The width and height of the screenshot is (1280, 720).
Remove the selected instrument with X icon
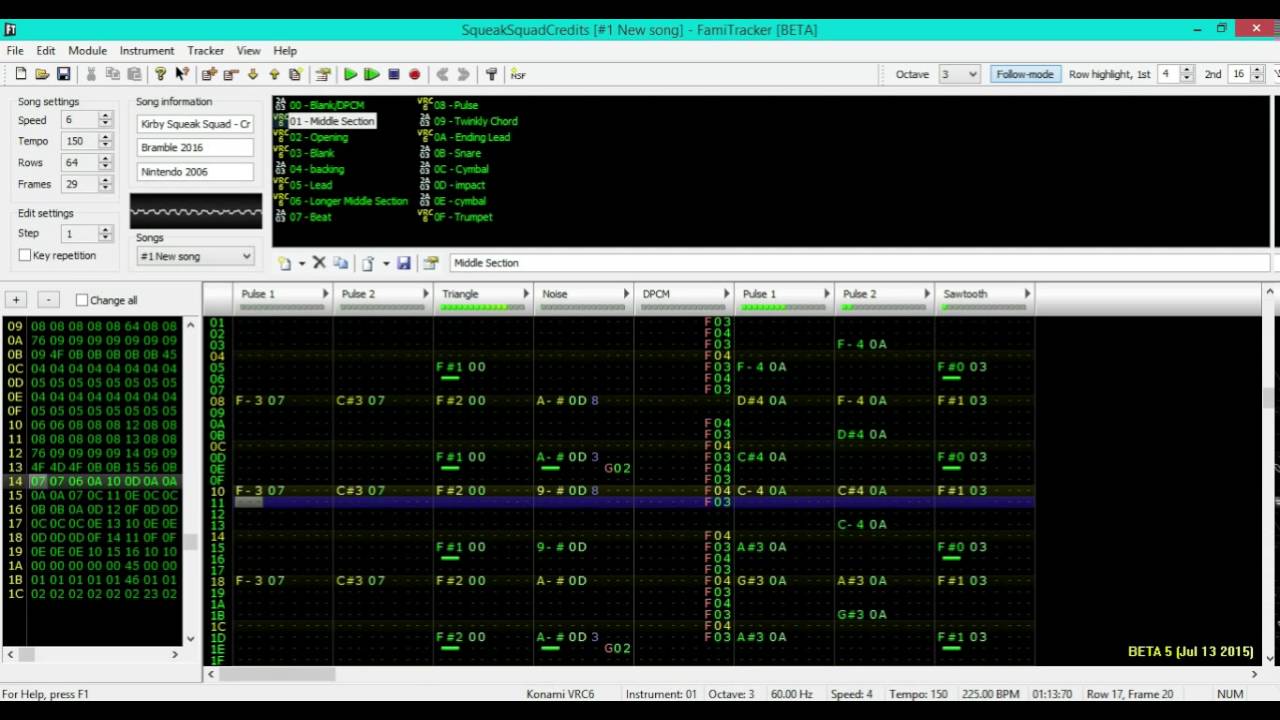319,263
